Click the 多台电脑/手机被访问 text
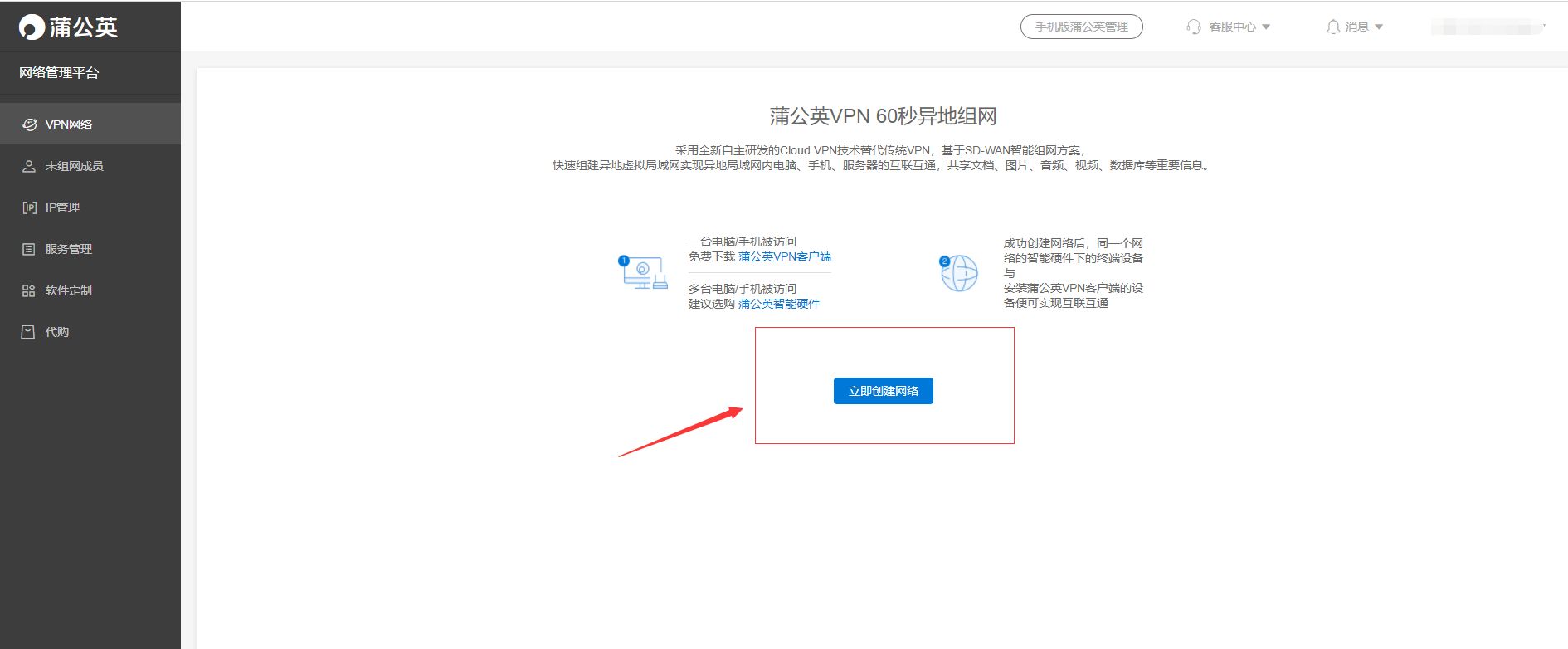Screen dimensions: 1568x649 tap(743, 289)
